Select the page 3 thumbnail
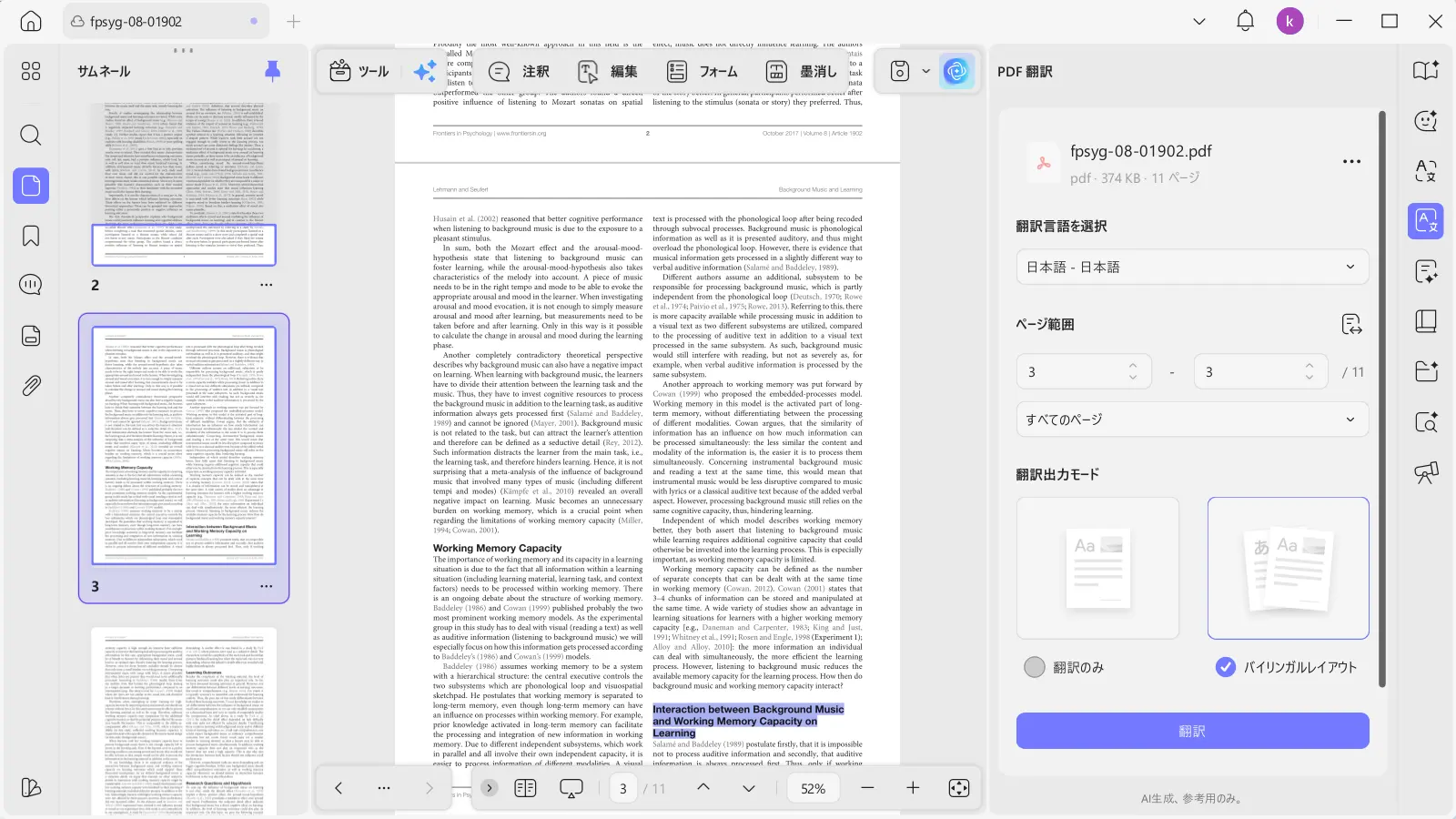Image resolution: width=1456 pixels, height=819 pixels. tap(184, 447)
